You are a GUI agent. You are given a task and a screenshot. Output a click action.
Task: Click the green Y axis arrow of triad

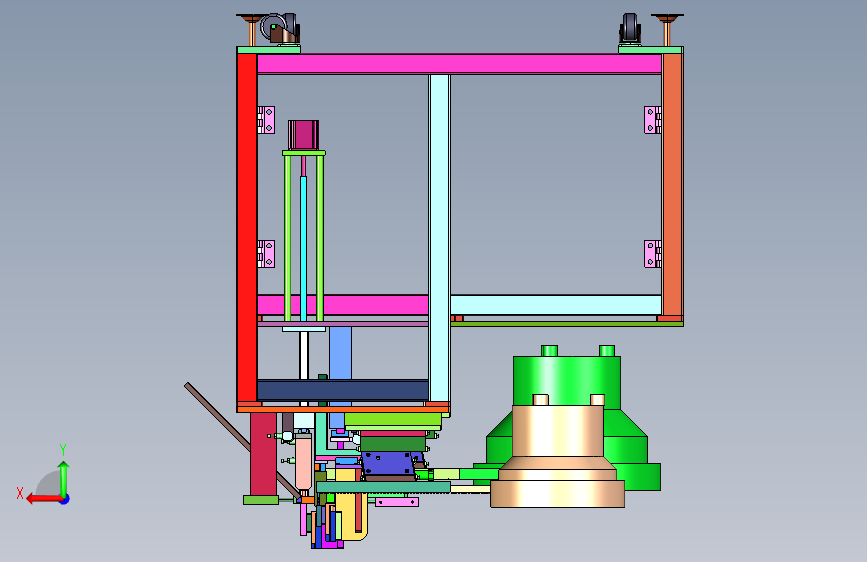[x=64, y=479]
